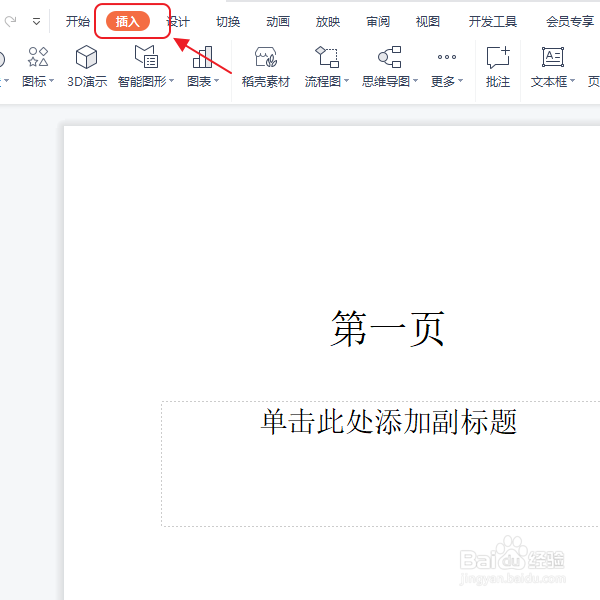Open the 会员专享 tab
The height and width of the screenshot is (600, 600).
point(570,21)
